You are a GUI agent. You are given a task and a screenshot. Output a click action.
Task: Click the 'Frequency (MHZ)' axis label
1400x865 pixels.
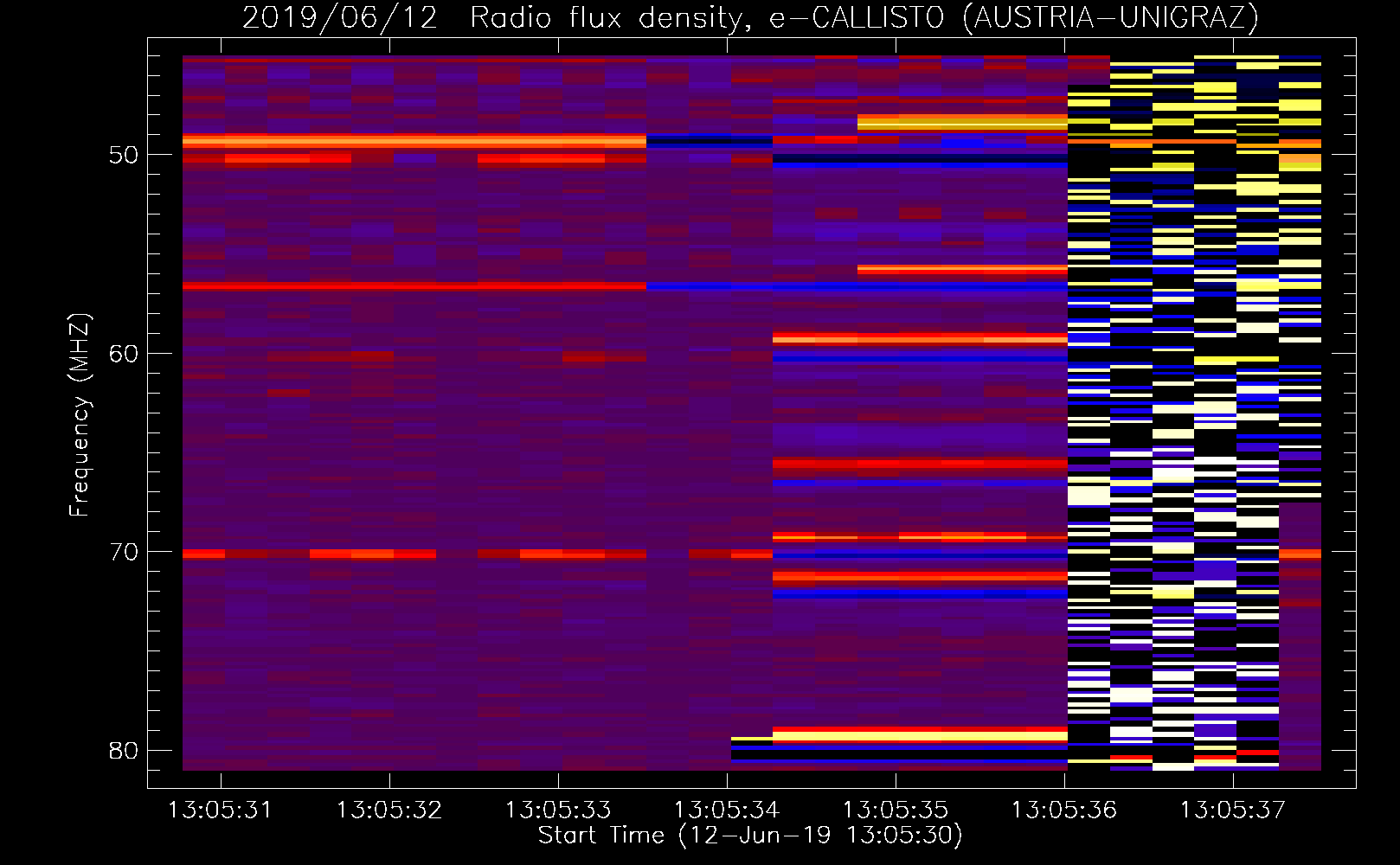[80, 415]
